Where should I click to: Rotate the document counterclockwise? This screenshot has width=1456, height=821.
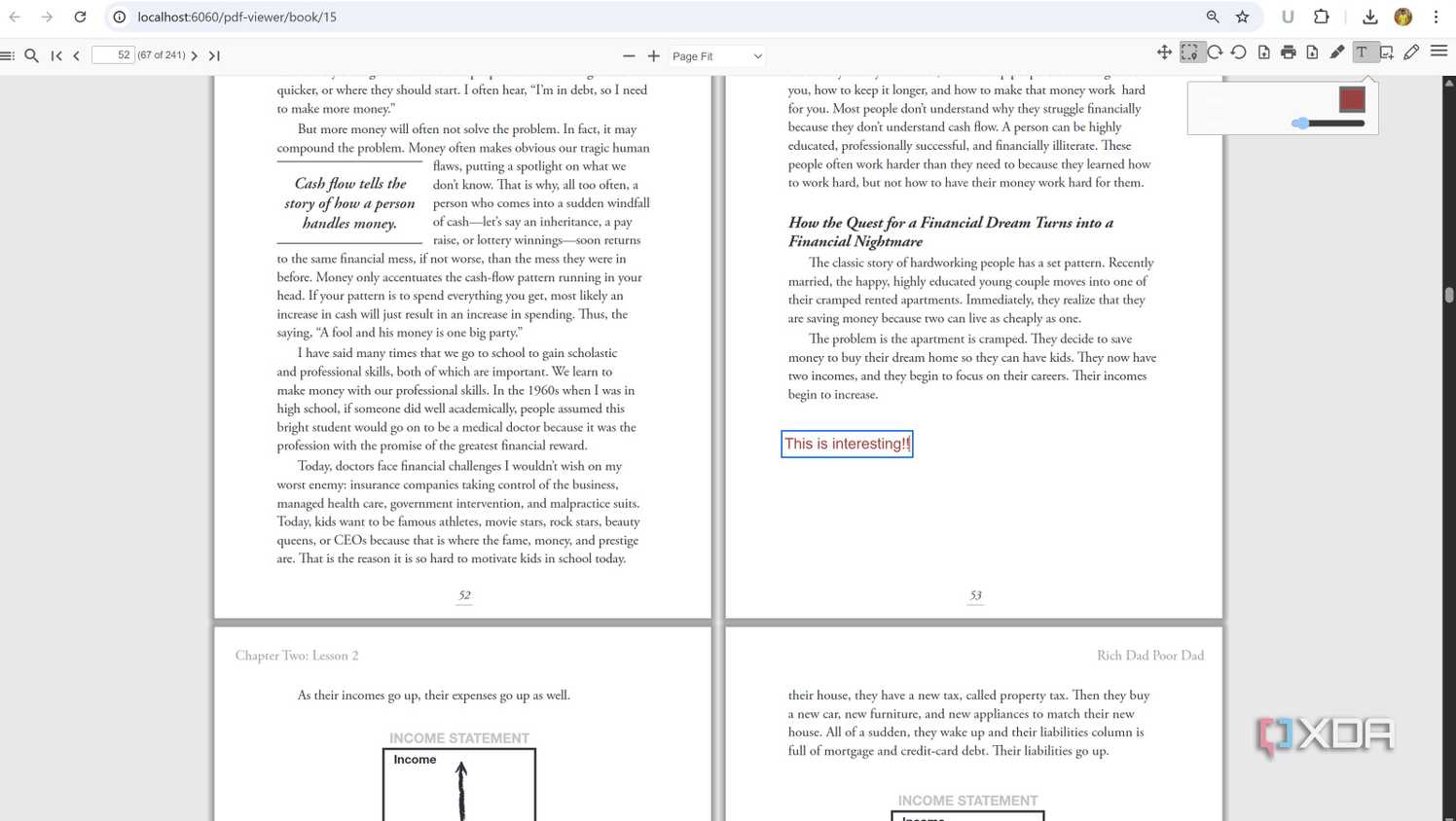[x=1239, y=53]
